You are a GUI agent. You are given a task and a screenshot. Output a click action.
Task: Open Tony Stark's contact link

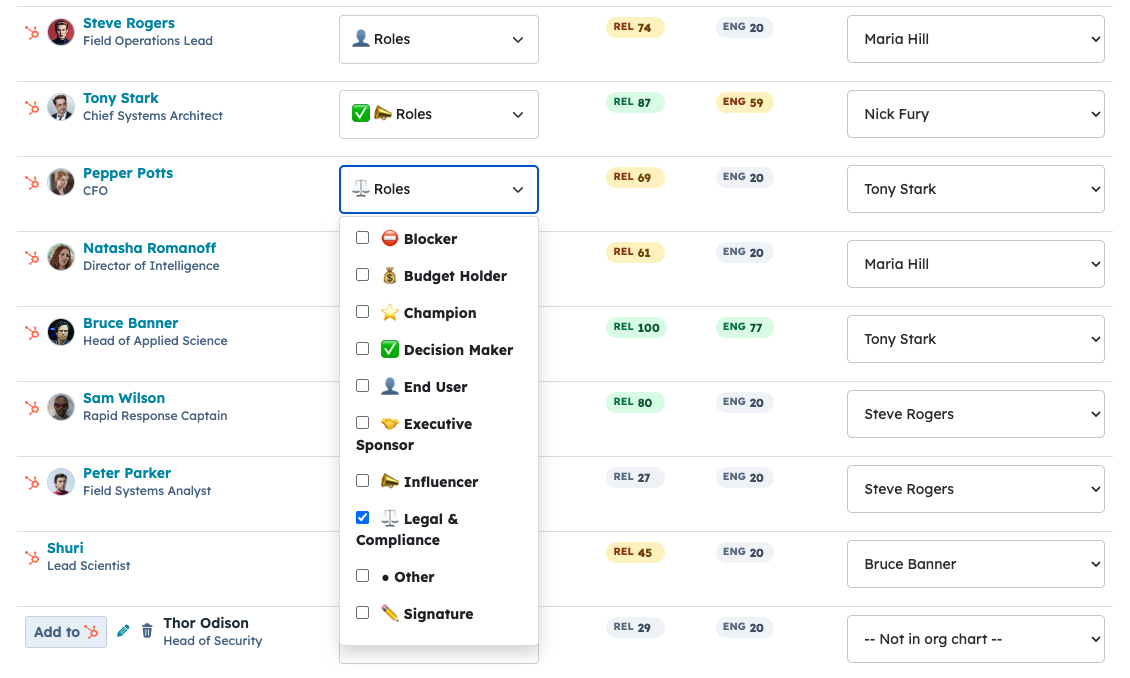(x=120, y=98)
